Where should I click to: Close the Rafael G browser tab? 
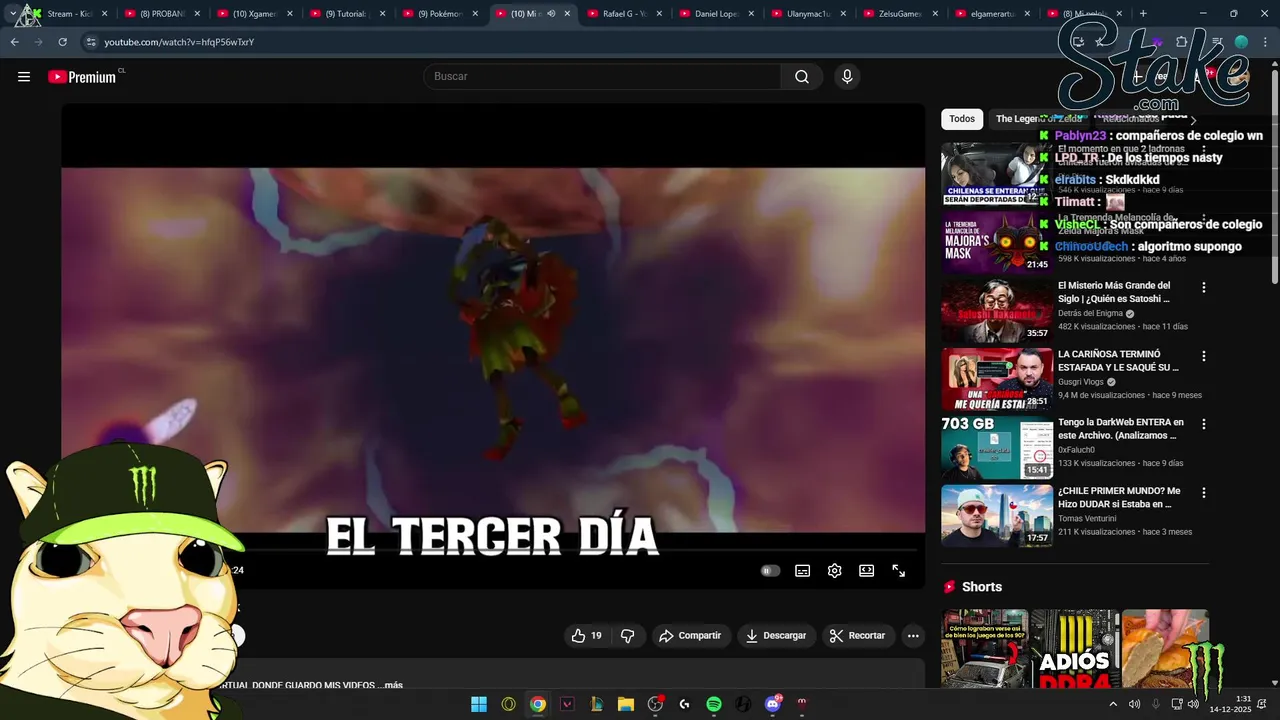pyautogui.click(x=660, y=14)
